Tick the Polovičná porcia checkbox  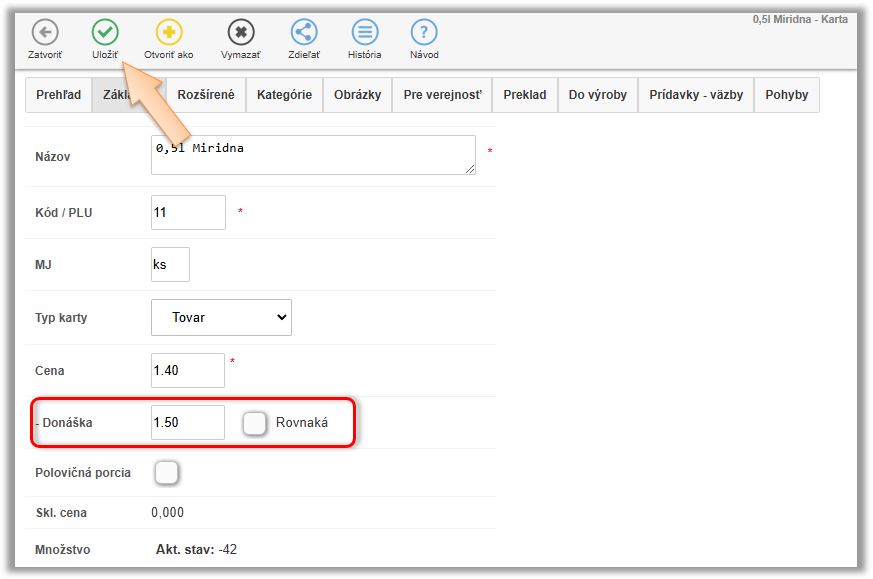(x=167, y=473)
